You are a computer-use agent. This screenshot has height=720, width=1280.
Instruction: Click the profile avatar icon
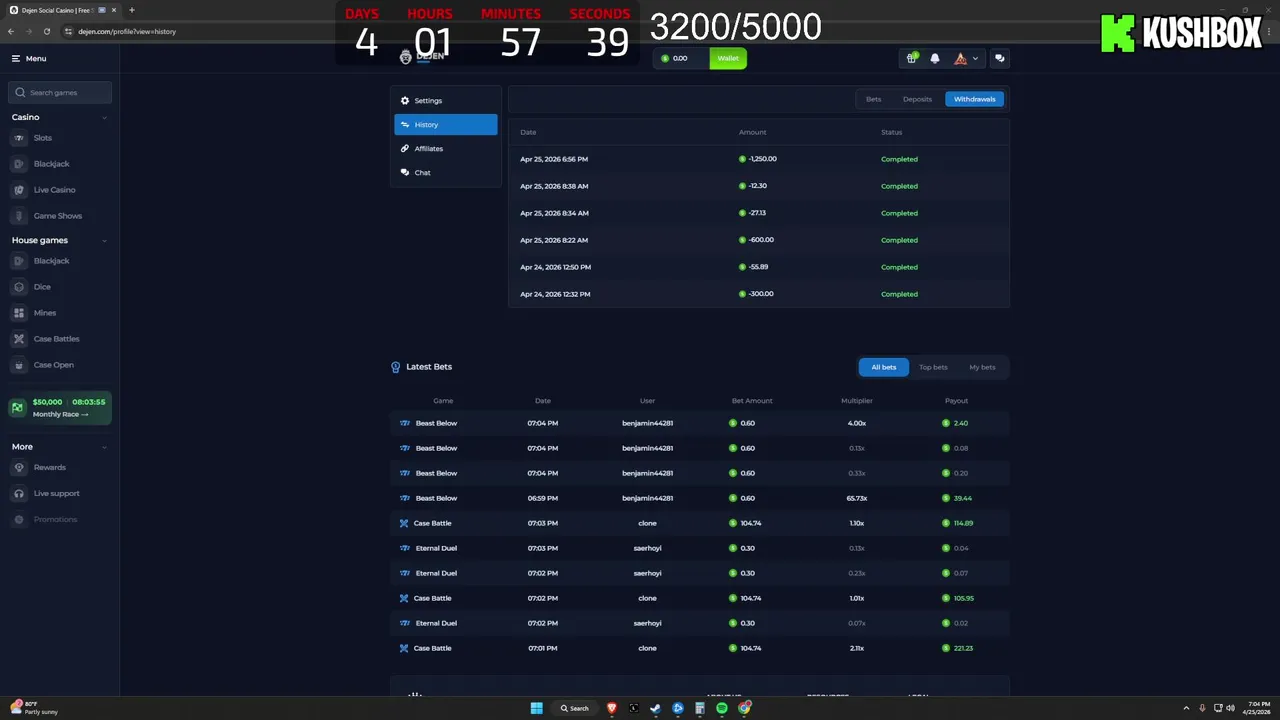pyautogui.click(x=960, y=58)
